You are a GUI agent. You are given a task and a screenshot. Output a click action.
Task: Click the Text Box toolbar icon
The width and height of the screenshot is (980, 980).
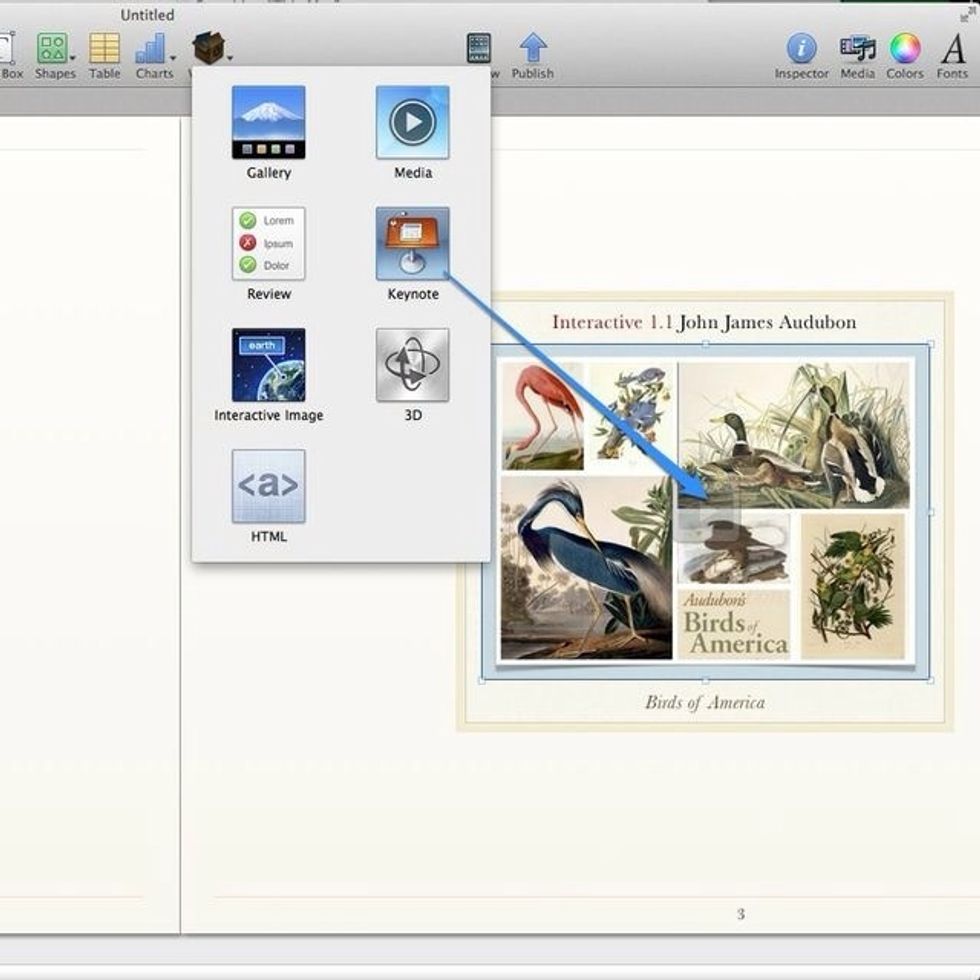6,49
